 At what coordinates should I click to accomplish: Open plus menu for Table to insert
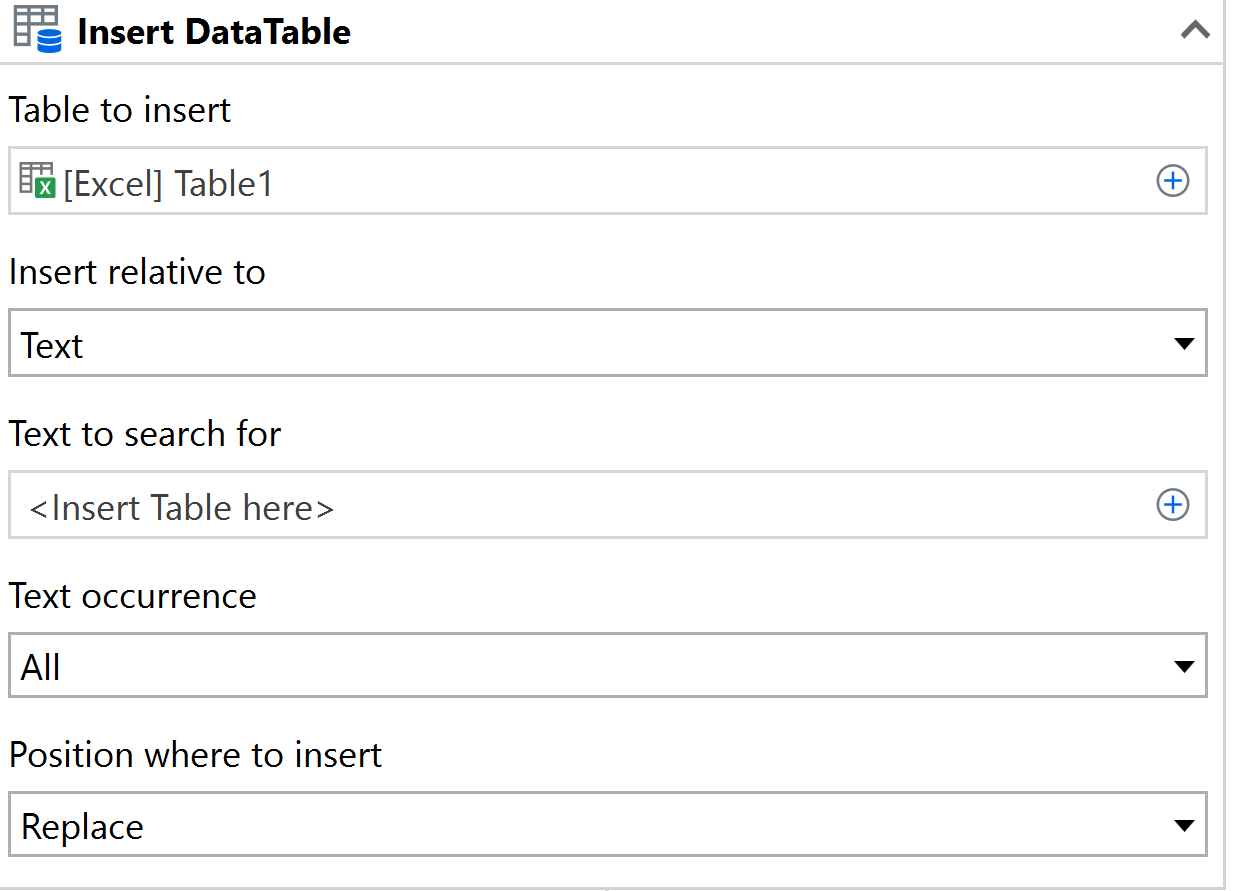click(1172, 181)
